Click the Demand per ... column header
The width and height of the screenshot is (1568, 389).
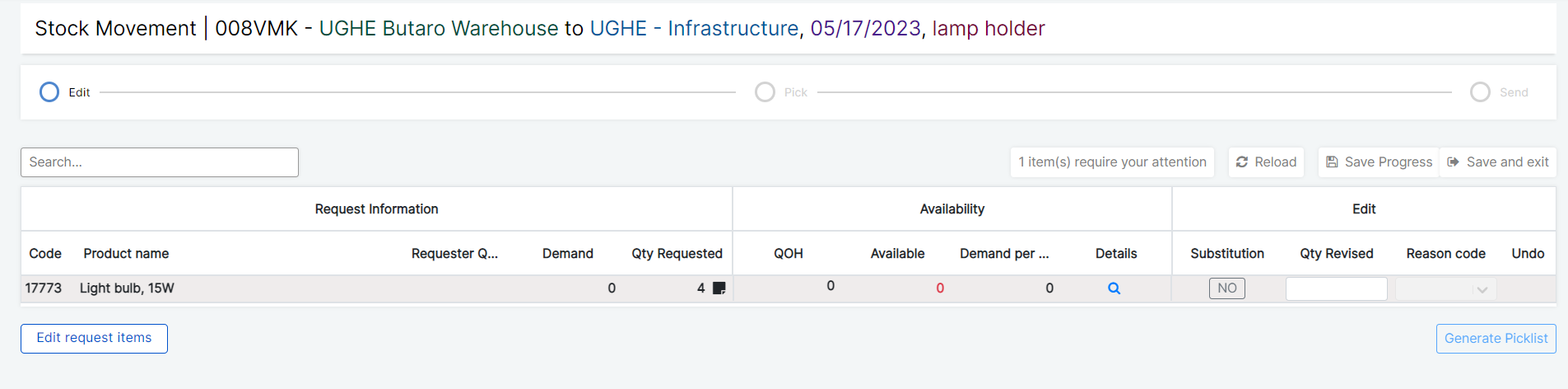(x=1004, y=254)
